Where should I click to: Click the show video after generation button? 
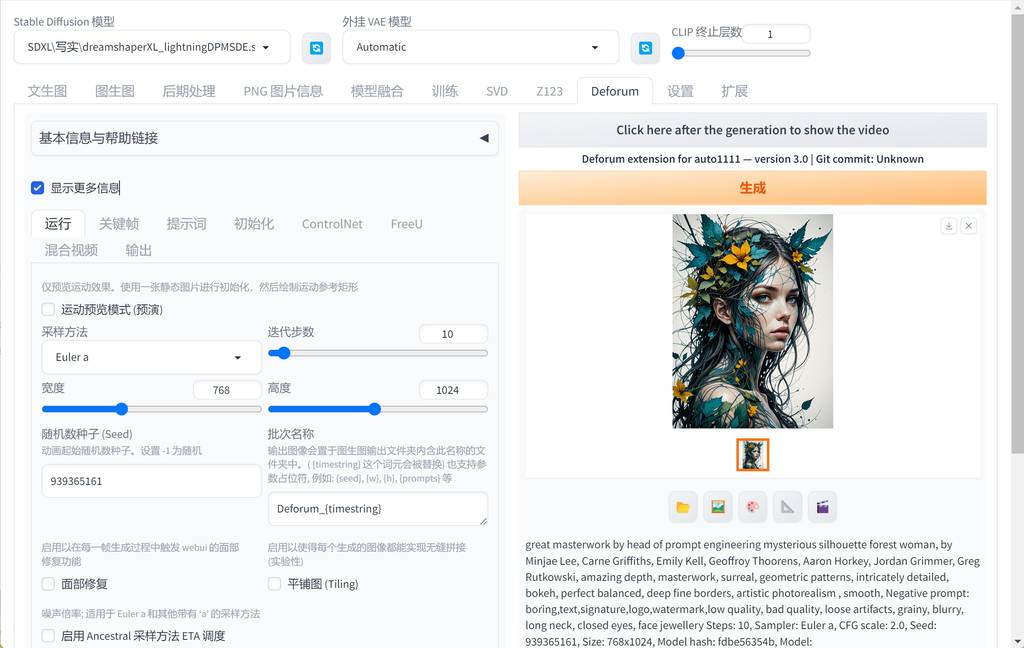coord(752,130)
